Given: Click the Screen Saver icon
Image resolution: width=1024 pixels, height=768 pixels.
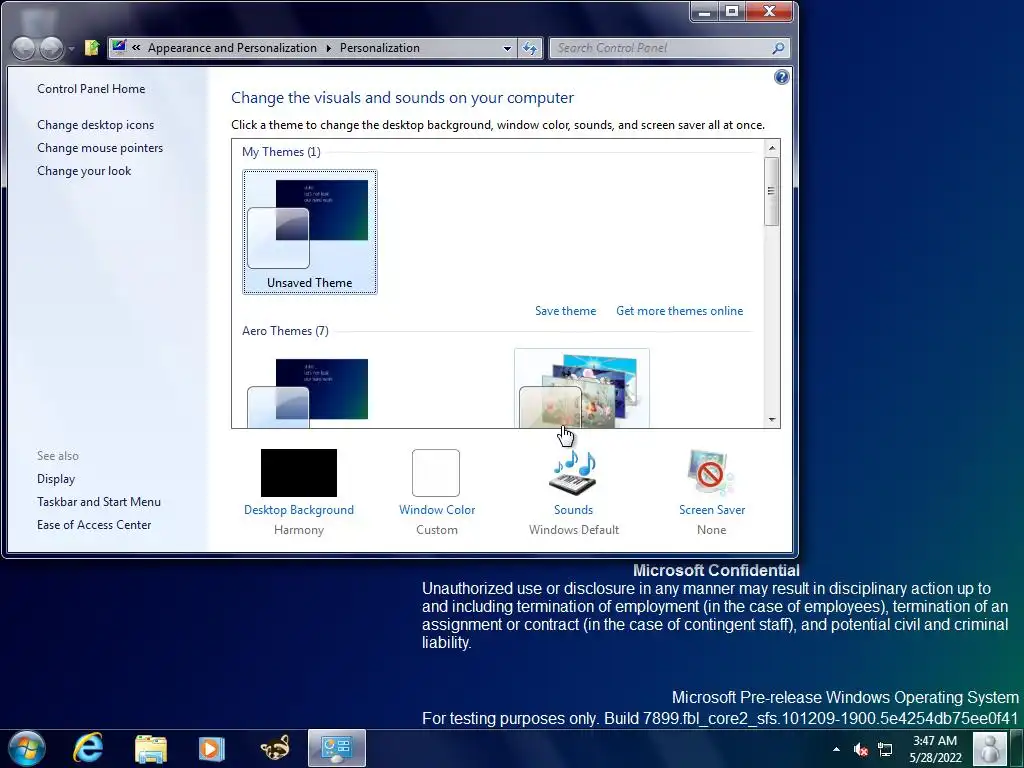Looking at the screenshot, I should (710, 472).
